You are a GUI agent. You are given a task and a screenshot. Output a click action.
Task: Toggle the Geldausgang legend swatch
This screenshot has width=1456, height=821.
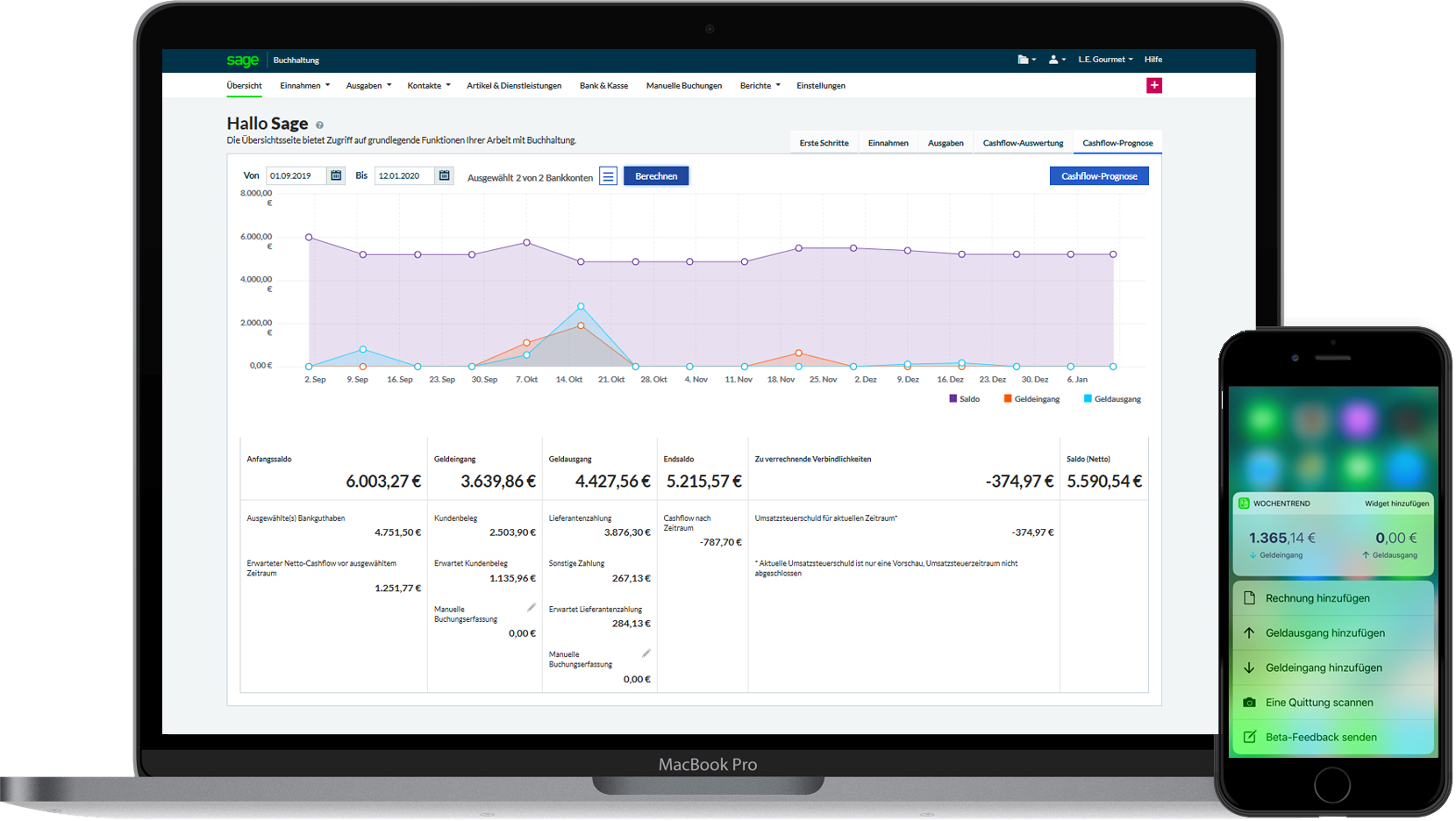pos(1088,398)
